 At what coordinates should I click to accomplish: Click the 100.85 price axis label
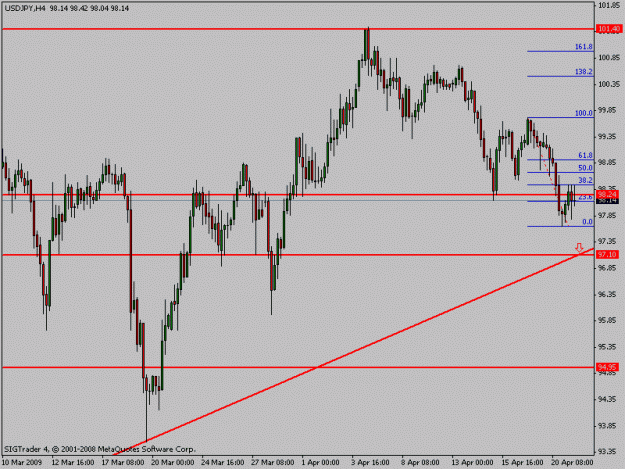(609, 58)
